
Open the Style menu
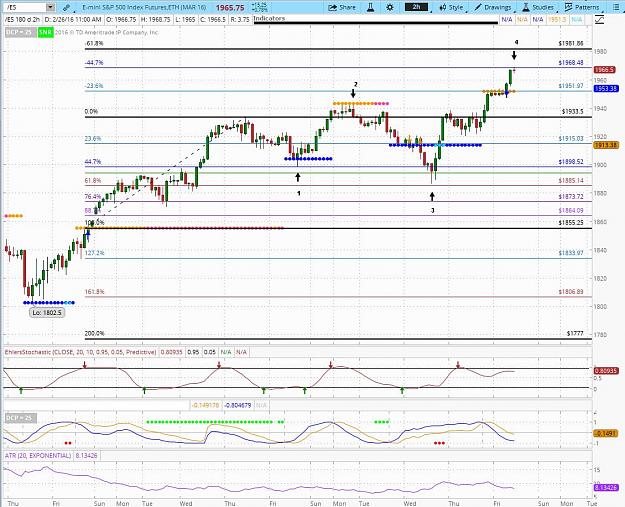click(x=452, y=7)
